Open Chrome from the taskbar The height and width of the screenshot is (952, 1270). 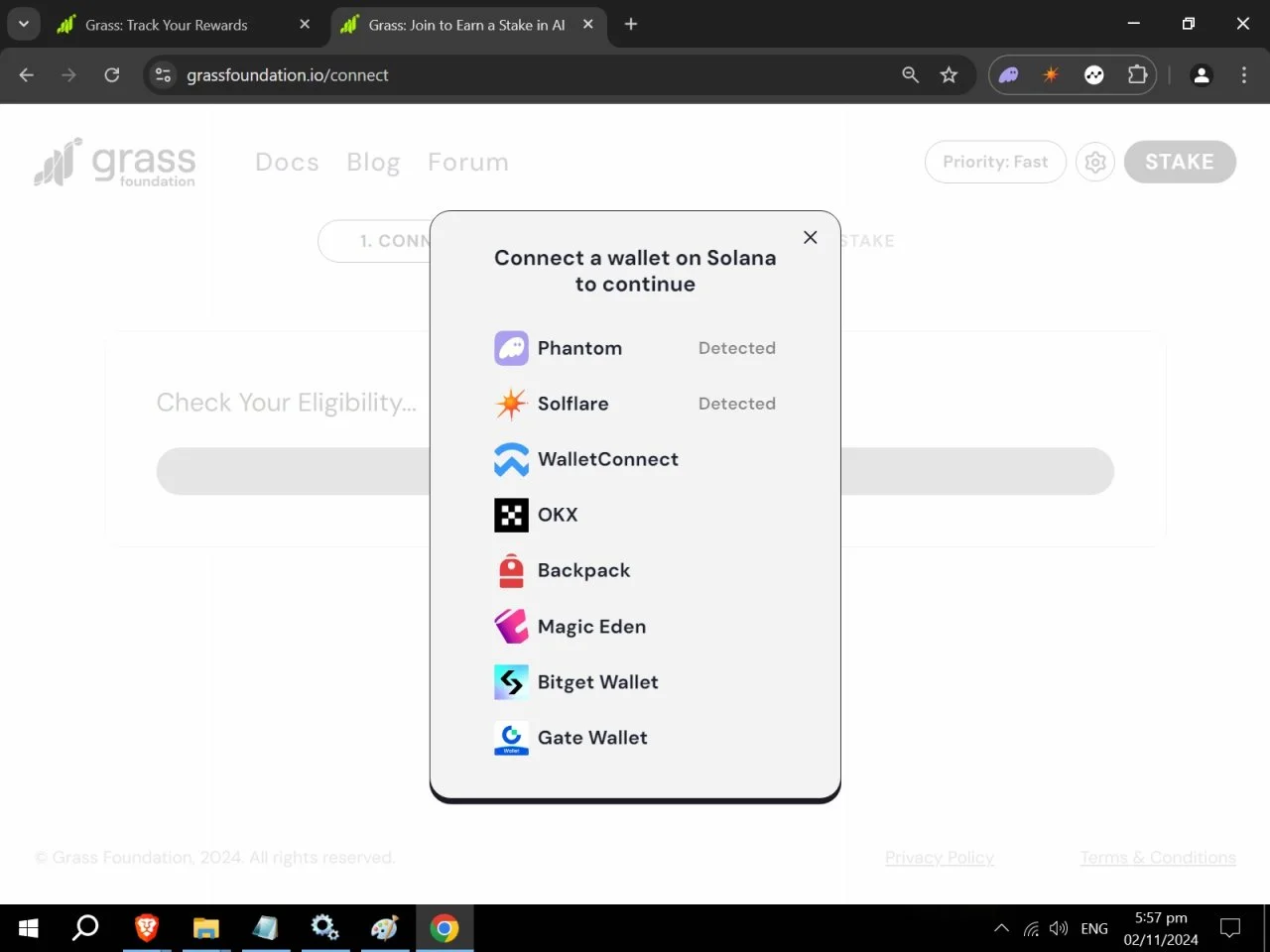[x=444, y=928]
